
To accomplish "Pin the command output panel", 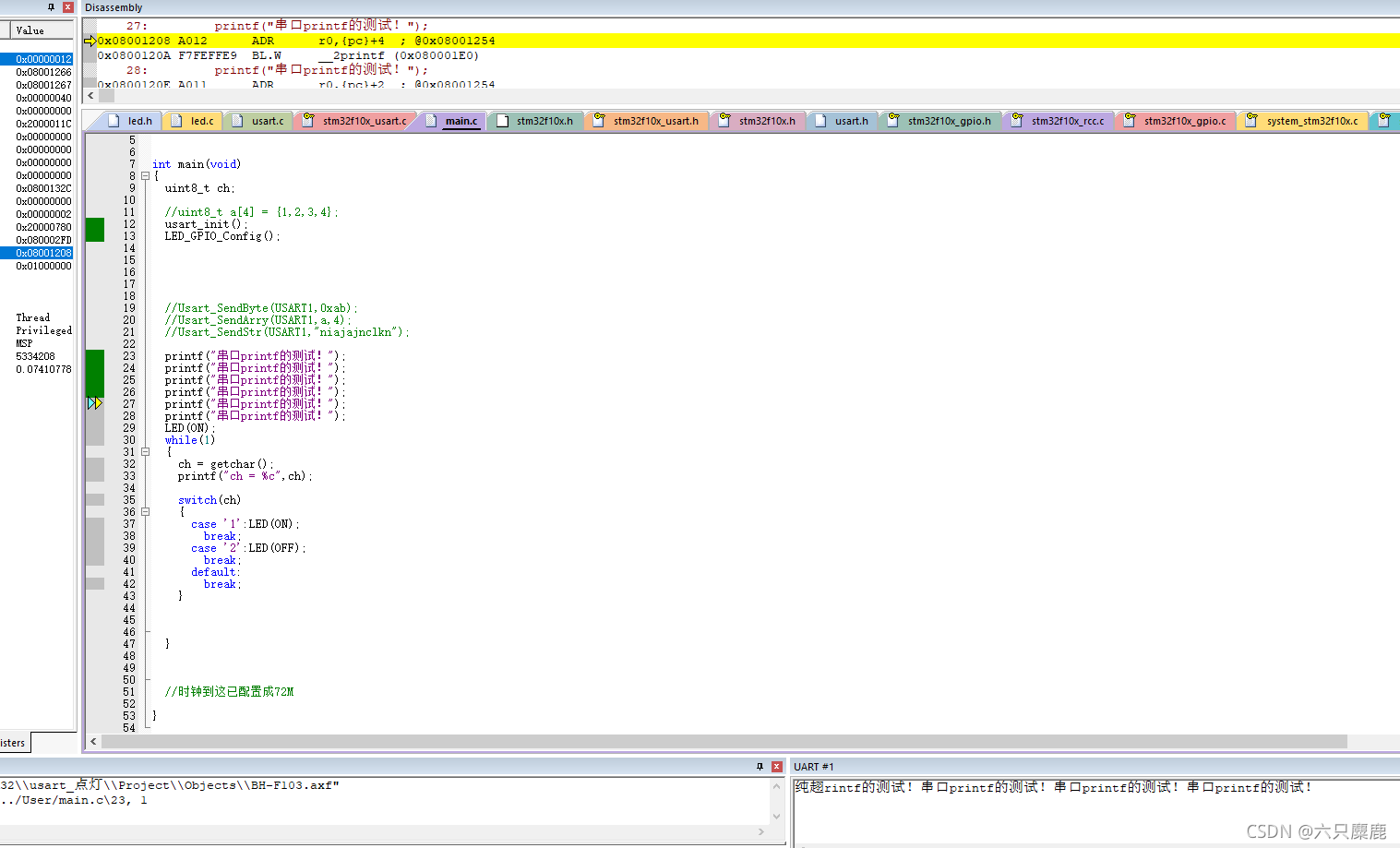I will coord(760,767).
